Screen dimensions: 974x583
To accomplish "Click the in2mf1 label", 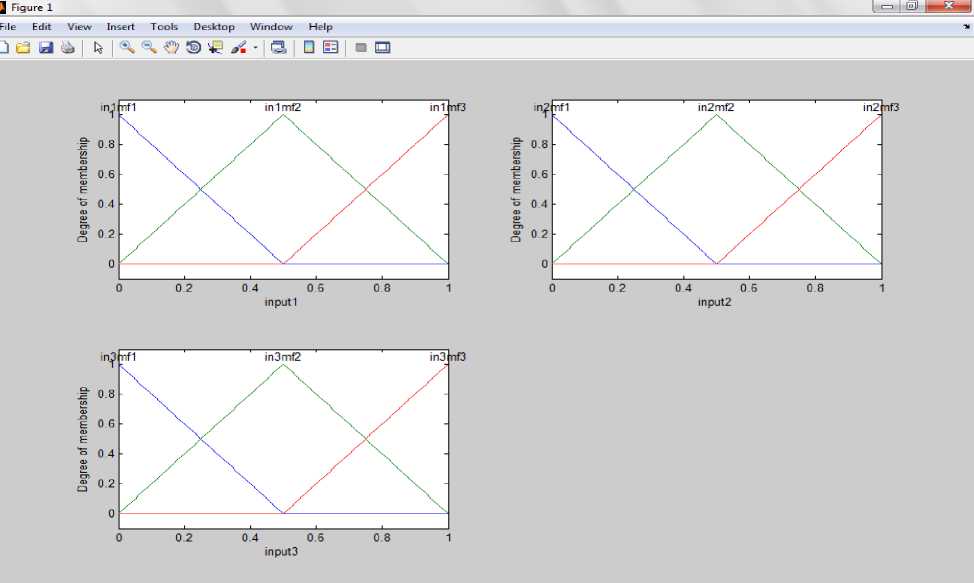I will coord(552,107).
